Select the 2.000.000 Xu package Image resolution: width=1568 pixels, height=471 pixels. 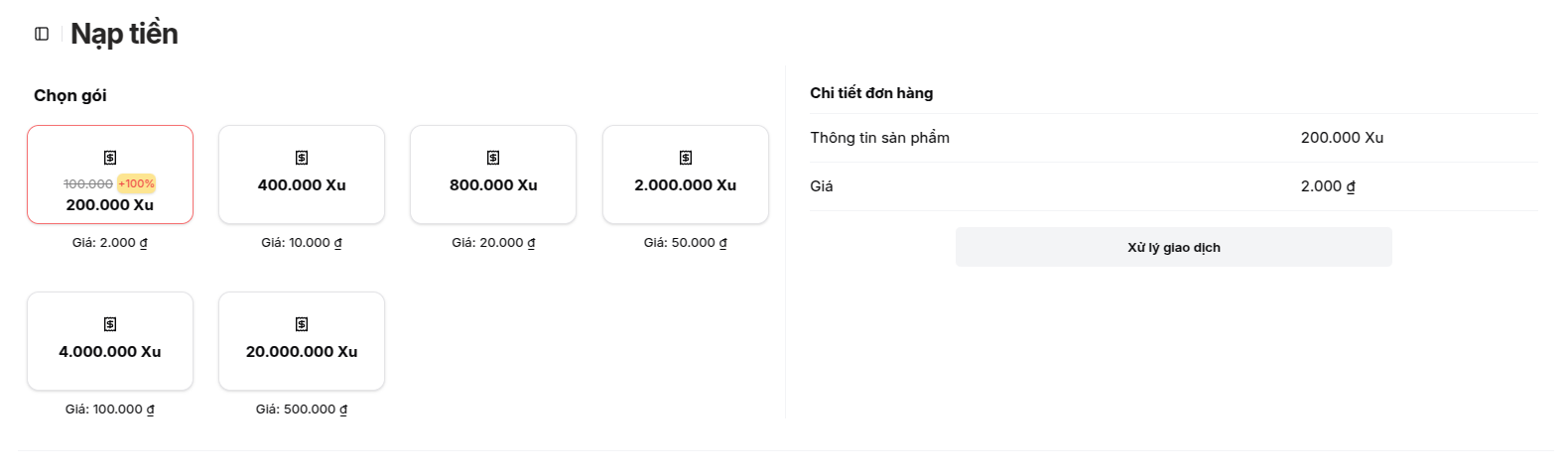click(686, 175)
